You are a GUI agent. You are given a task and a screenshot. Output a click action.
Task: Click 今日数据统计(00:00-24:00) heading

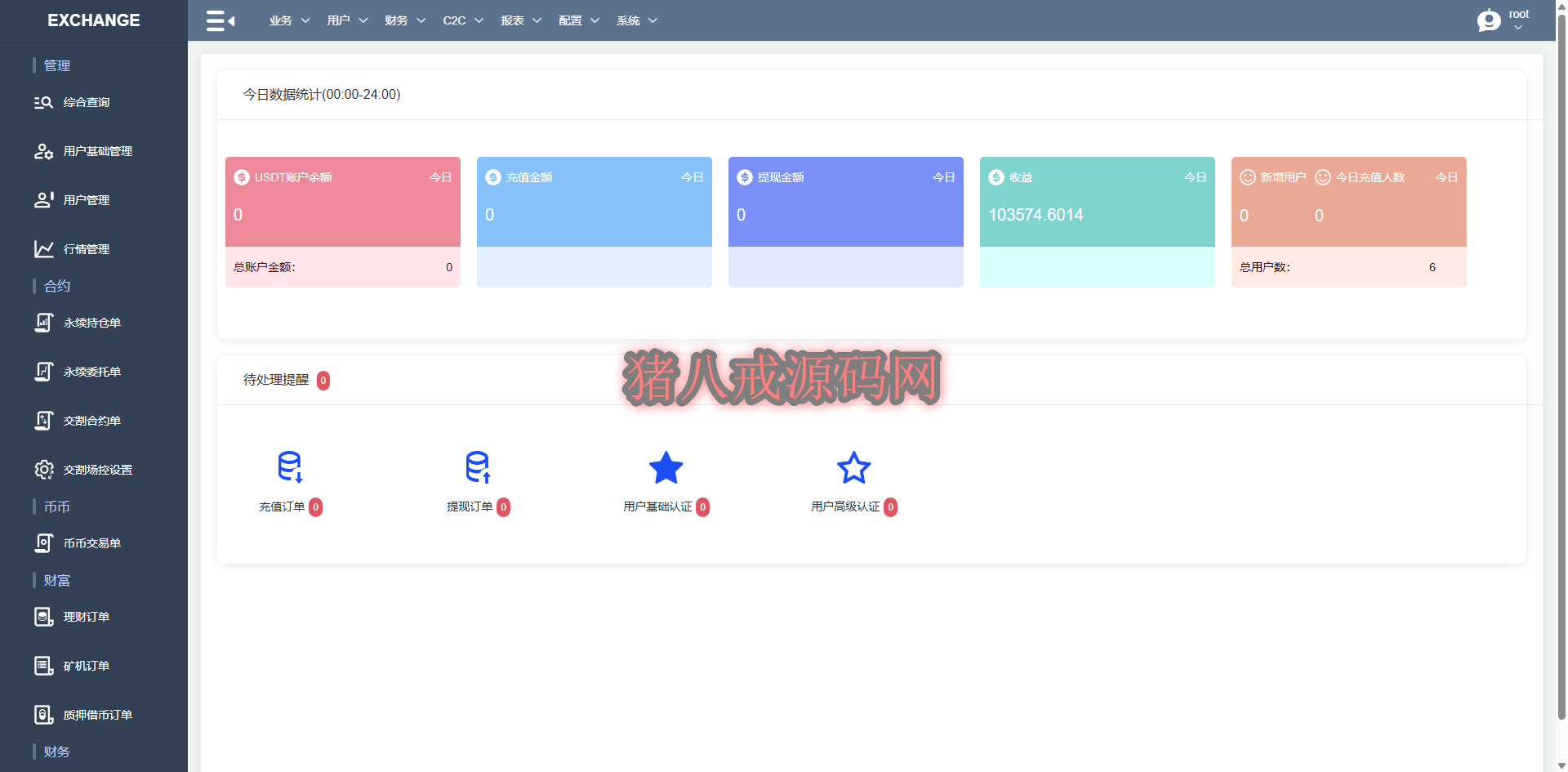[322, 95]
